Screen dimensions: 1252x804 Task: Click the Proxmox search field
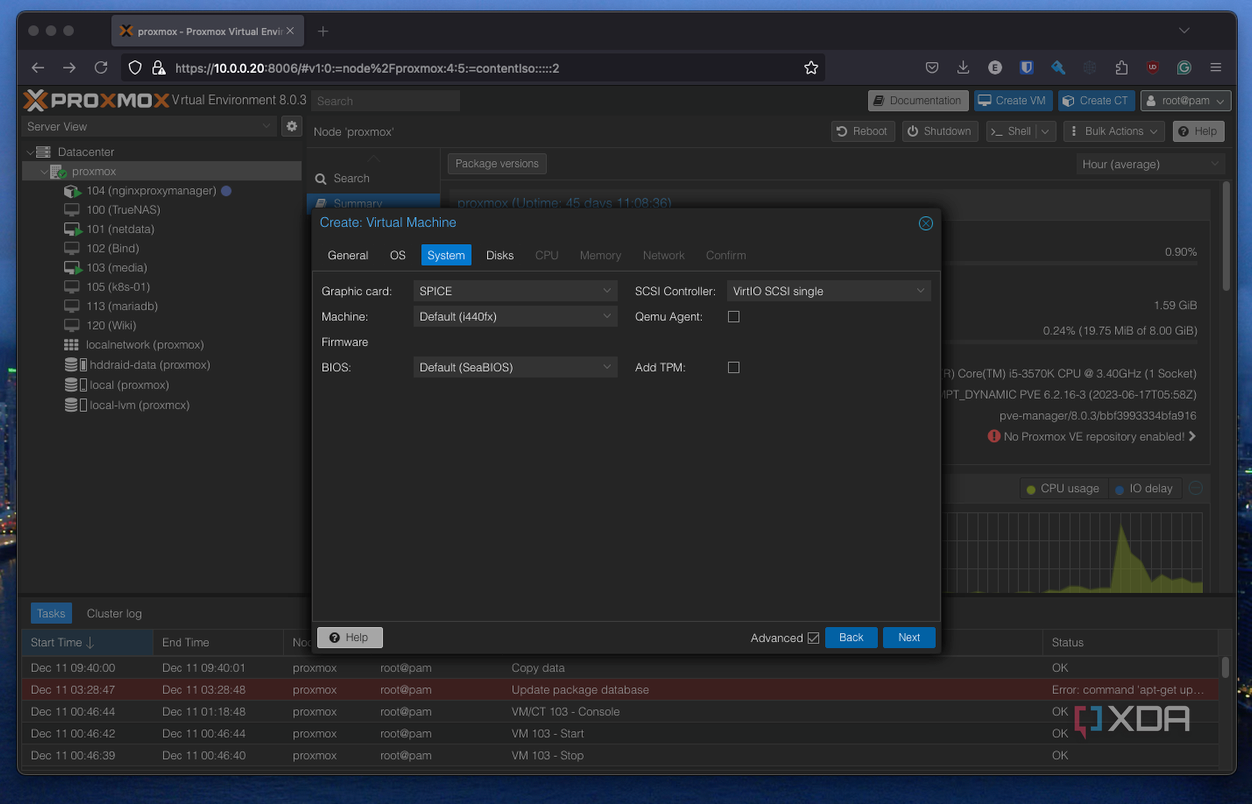pos(385,101)
